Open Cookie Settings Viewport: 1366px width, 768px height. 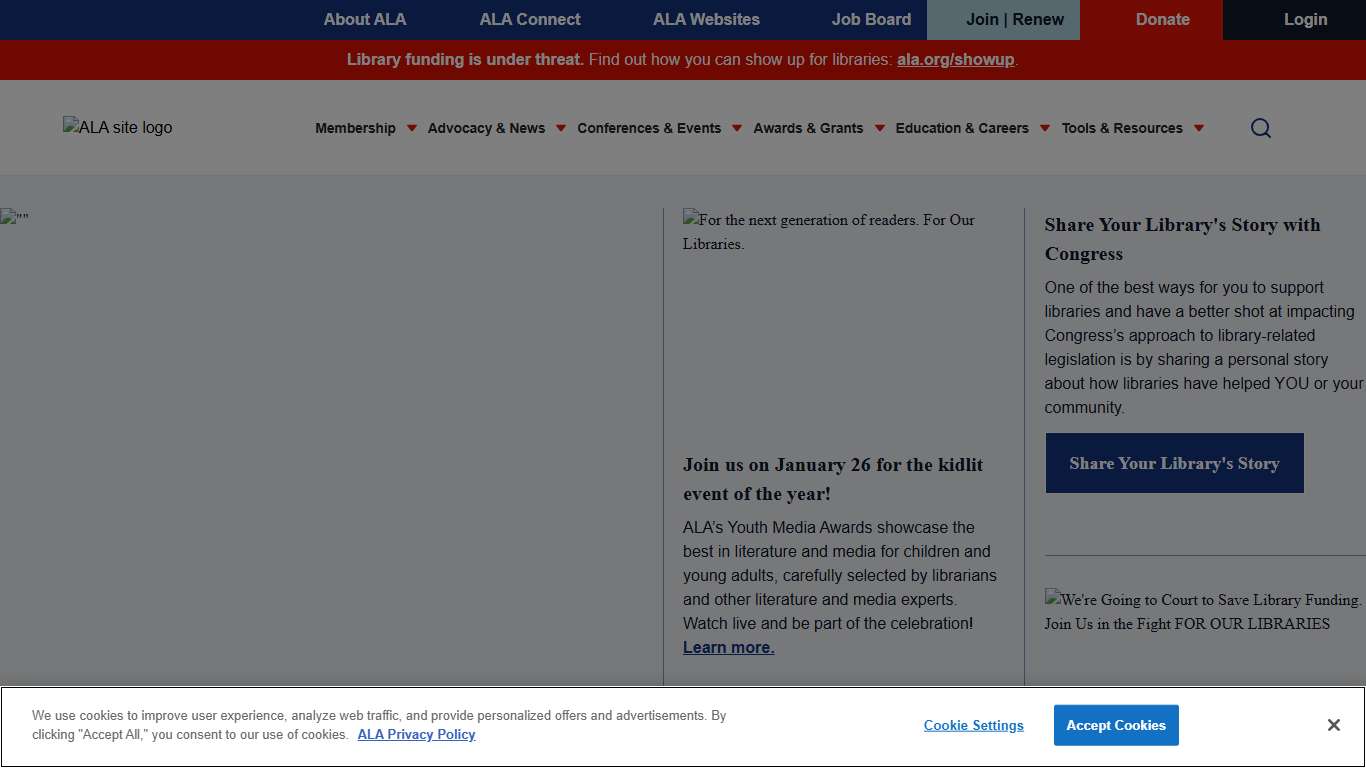click(973, 725)
